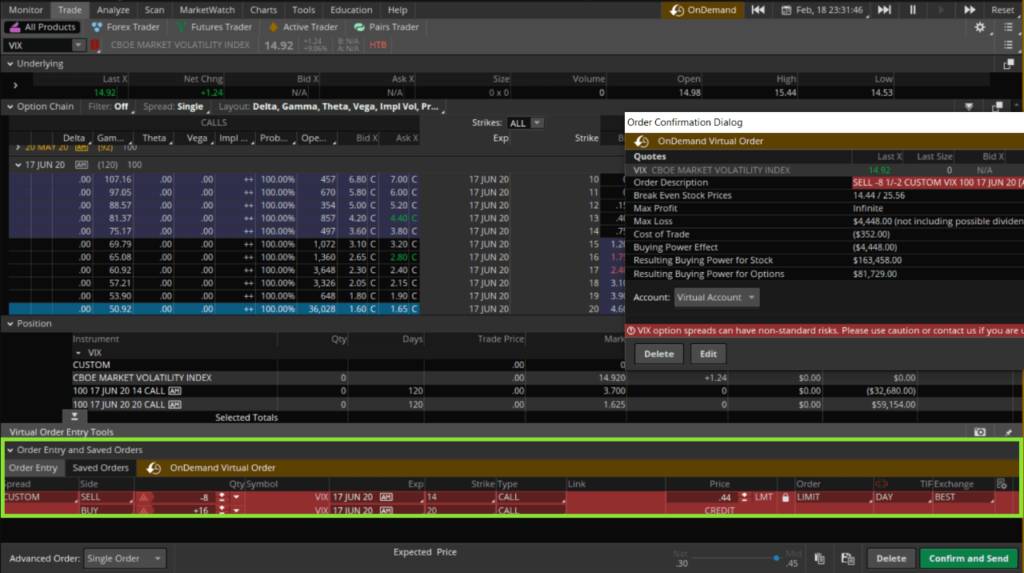Switch to Forex Trader
Screen dimensions: 1024x573
click(125, 27)
